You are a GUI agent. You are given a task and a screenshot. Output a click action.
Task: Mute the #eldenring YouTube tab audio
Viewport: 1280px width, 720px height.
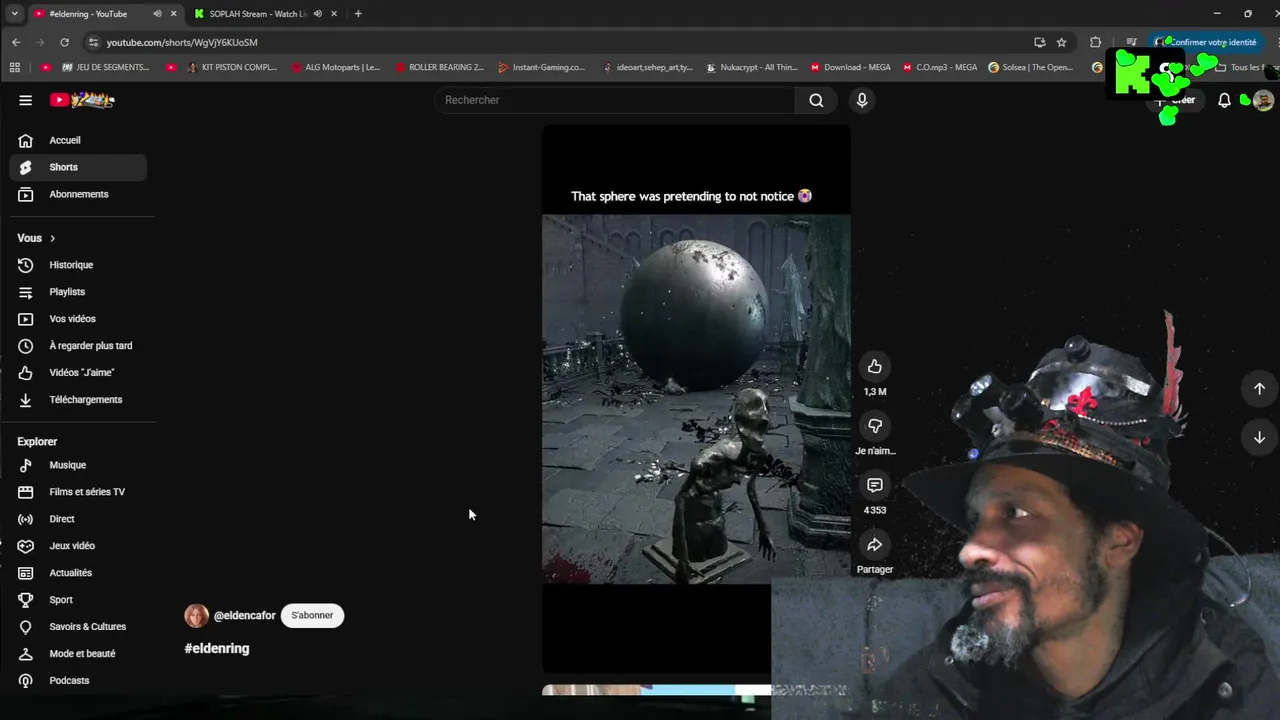click(157, 14)
